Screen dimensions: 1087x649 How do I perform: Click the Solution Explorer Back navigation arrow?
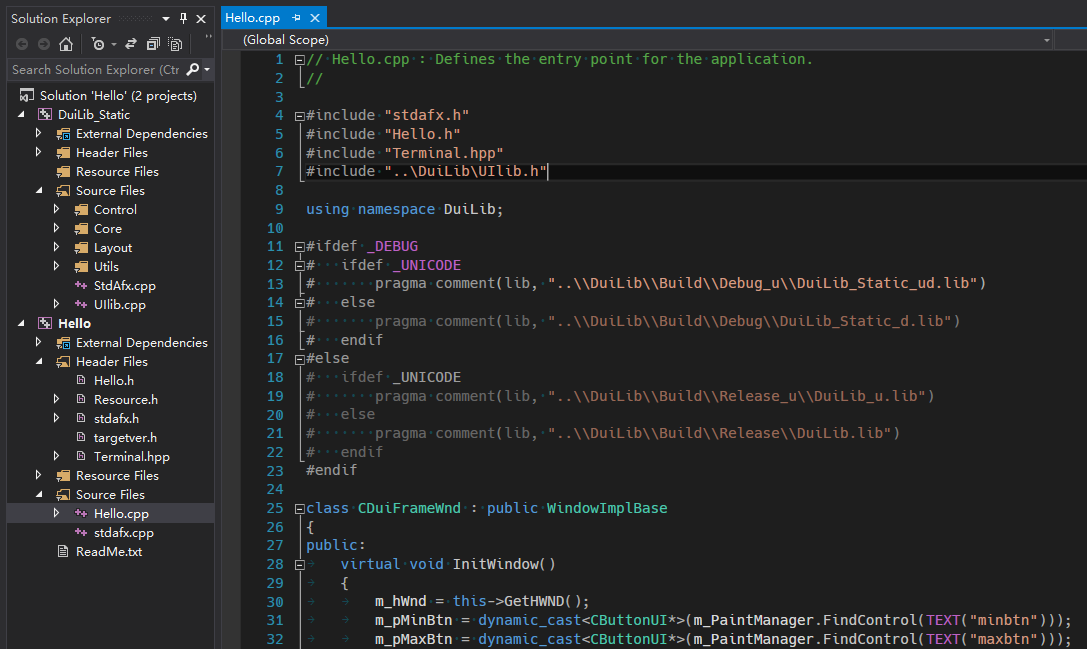pyautogui.click(x=22, y=44)
